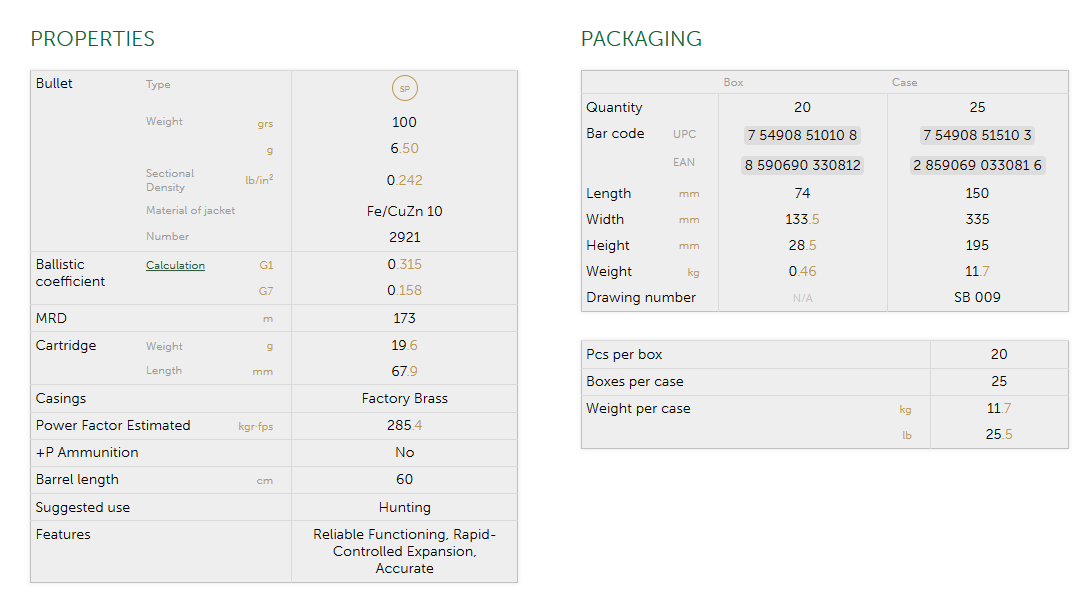Click the MRD value 173
This screenshot has width=1088, height=610.
pos(404,318)
